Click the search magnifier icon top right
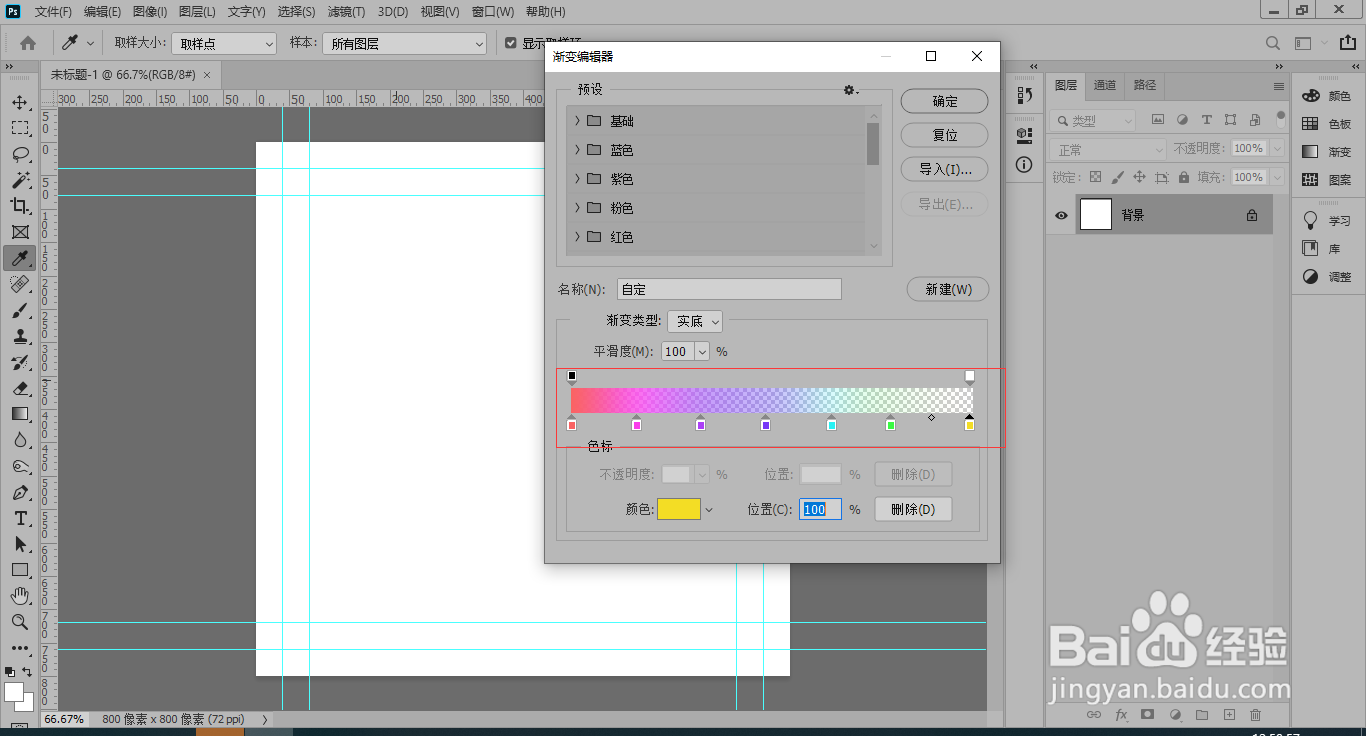 click(1273, 43)
